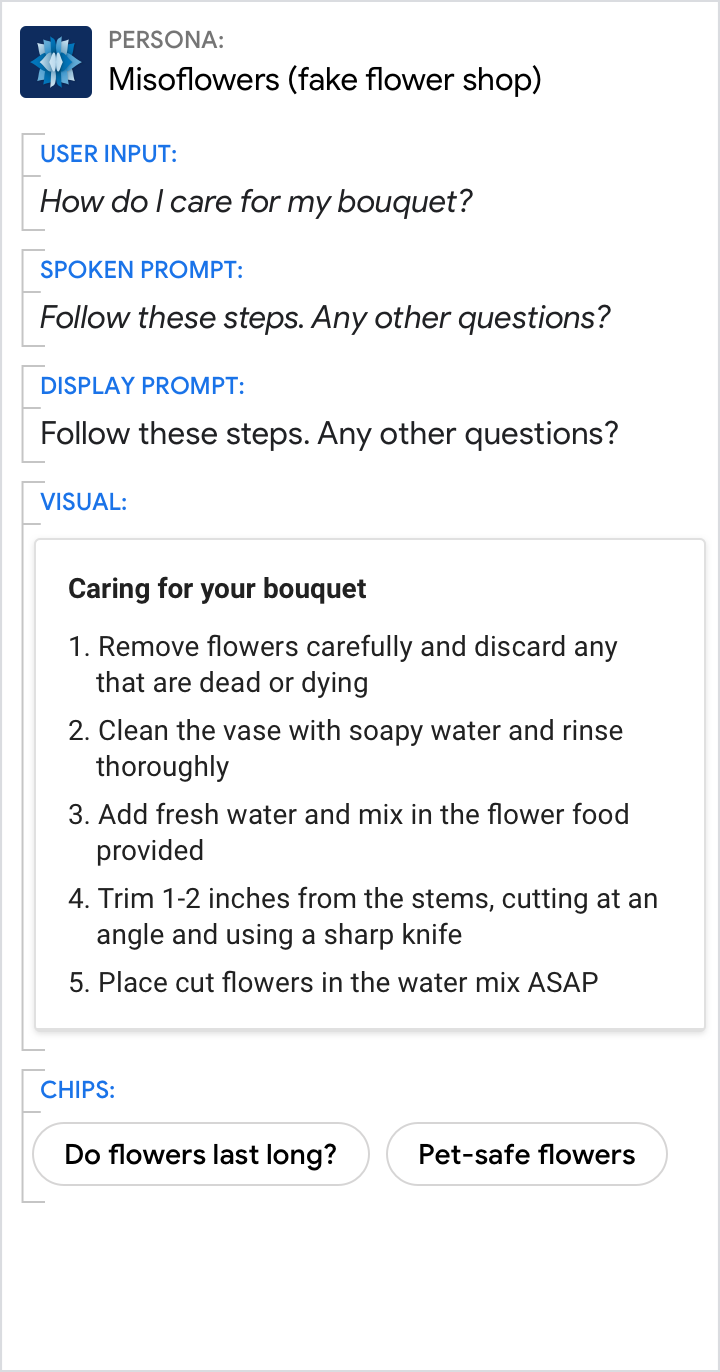The image size is (720, 1372).
Task: Click the USER INPUT label
Action: point(108,154)
